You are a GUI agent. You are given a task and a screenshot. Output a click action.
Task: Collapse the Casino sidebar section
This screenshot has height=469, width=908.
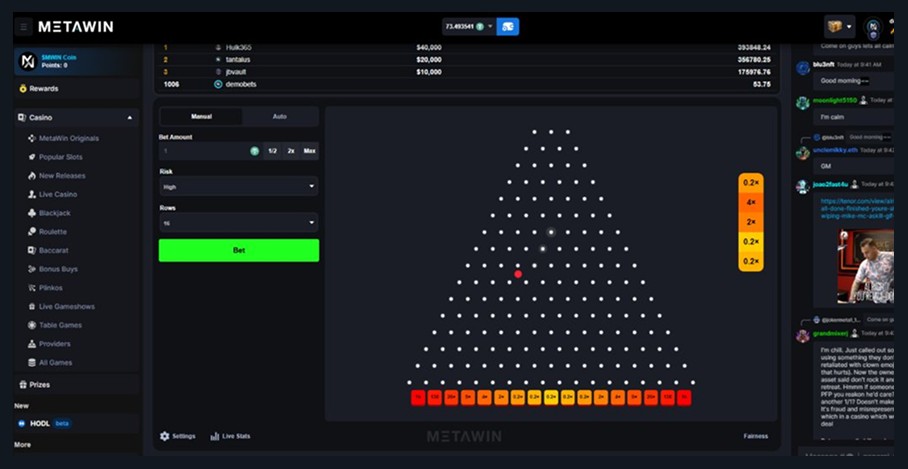[129, 118]
